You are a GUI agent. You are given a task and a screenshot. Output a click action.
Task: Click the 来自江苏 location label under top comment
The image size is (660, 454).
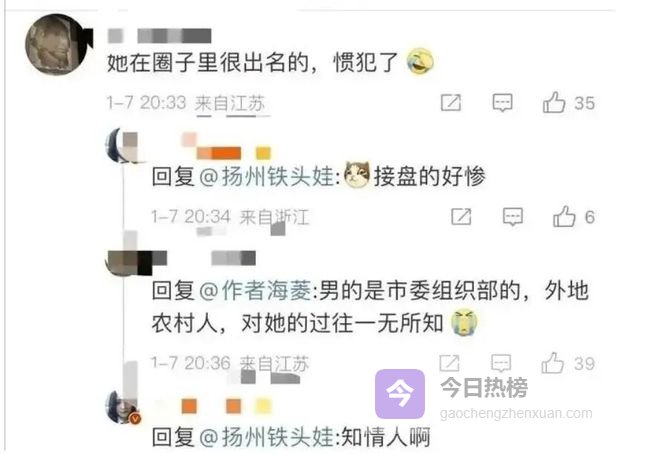(230, 103)
